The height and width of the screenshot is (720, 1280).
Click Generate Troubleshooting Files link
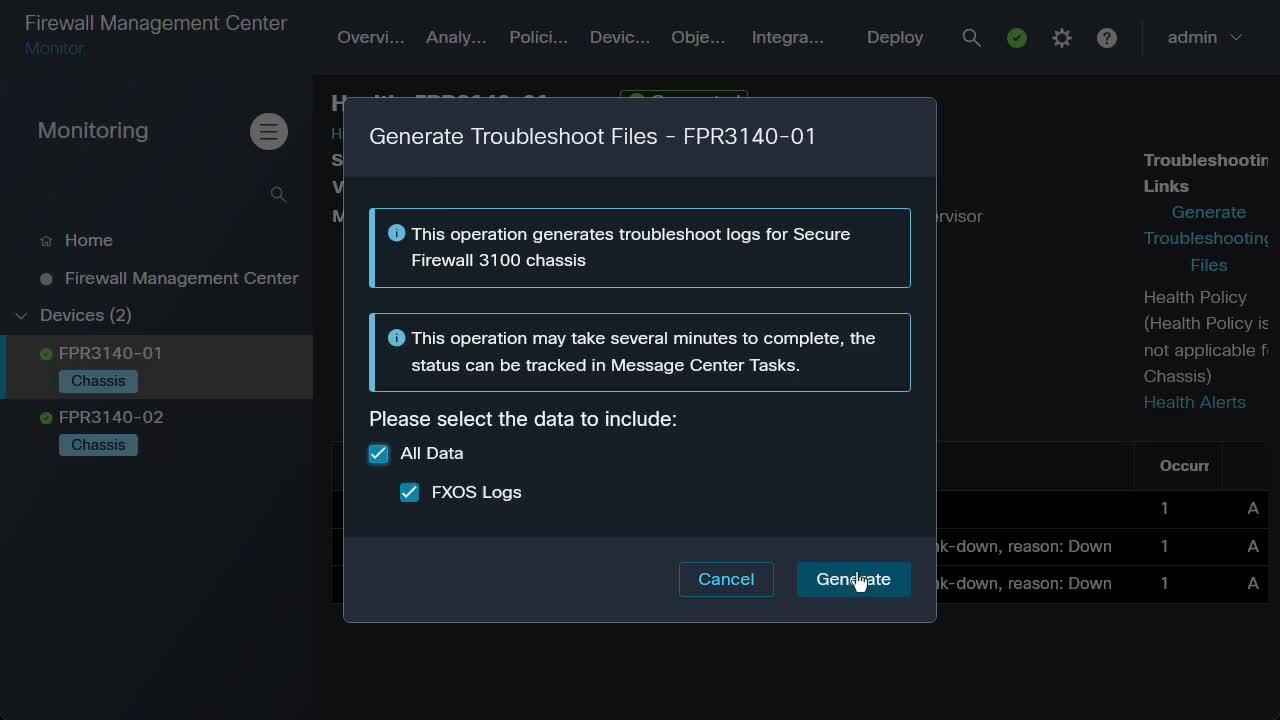1206,238
